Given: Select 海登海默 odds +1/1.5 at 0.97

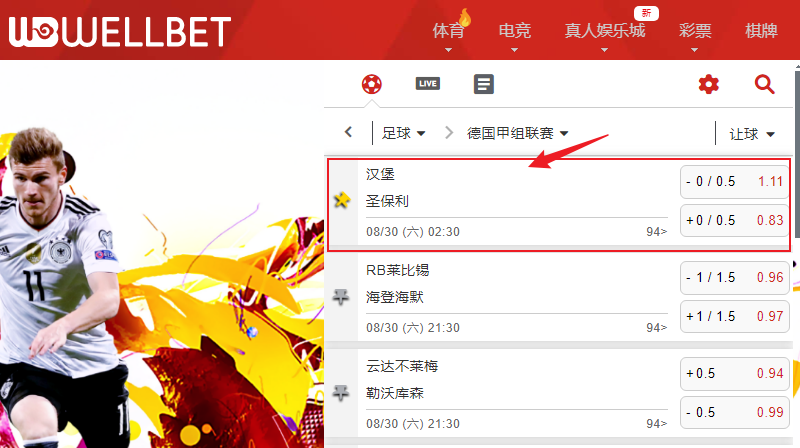Looking at the screenshot, I should click(x=735, y=316).
